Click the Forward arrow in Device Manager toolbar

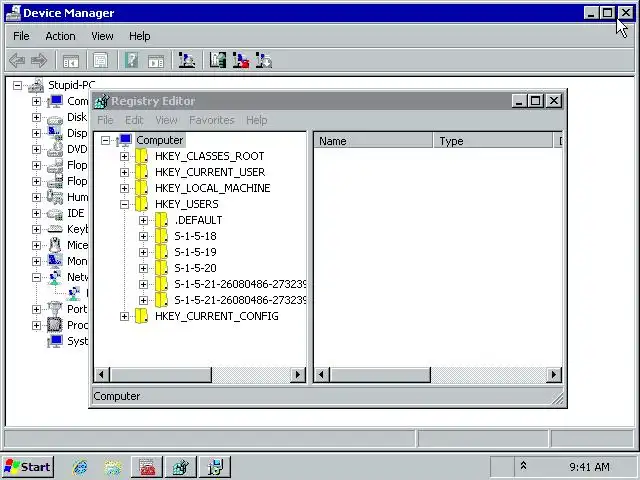(39, 61)
